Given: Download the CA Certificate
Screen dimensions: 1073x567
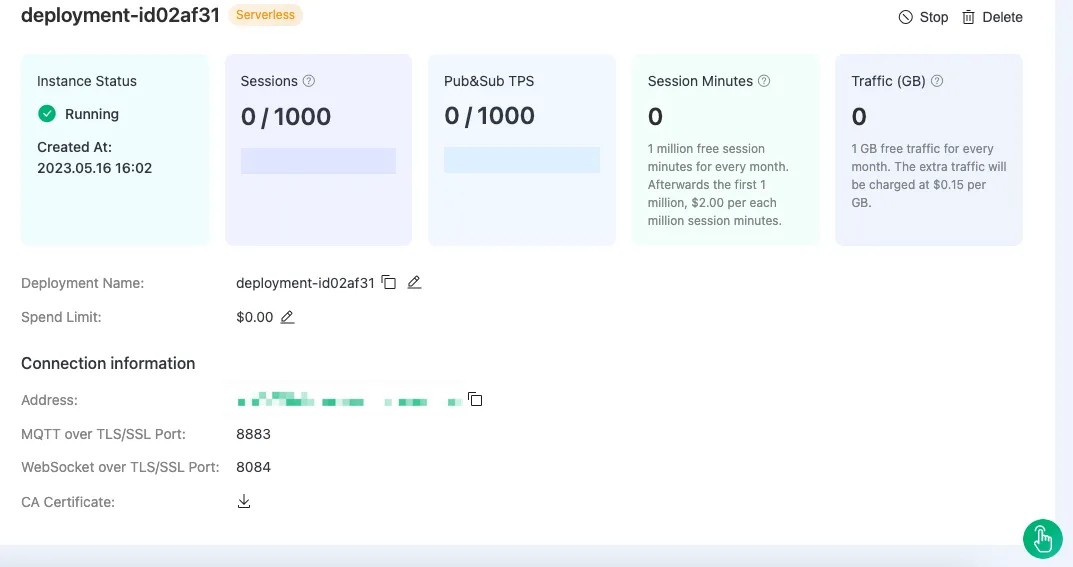Looking at the screenshot, I should (243, 501).
